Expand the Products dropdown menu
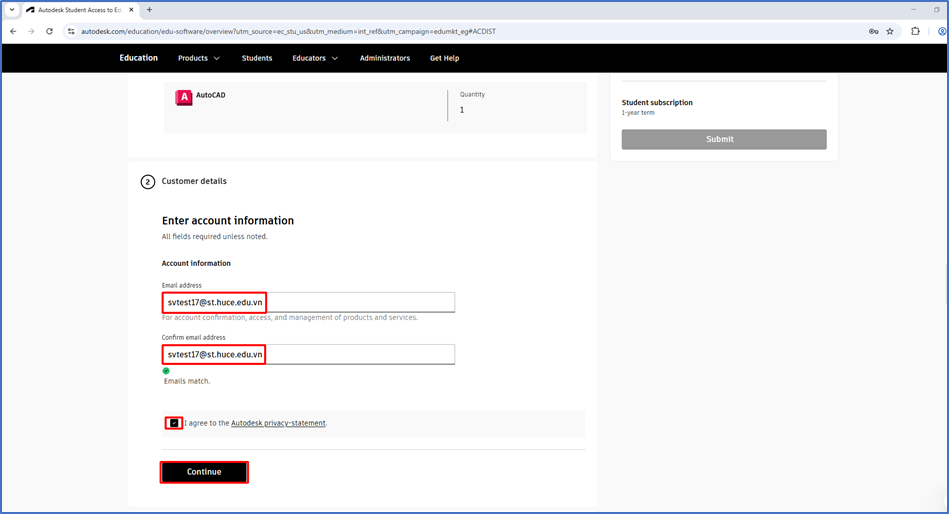949x514 pixels. coord(198,58)
